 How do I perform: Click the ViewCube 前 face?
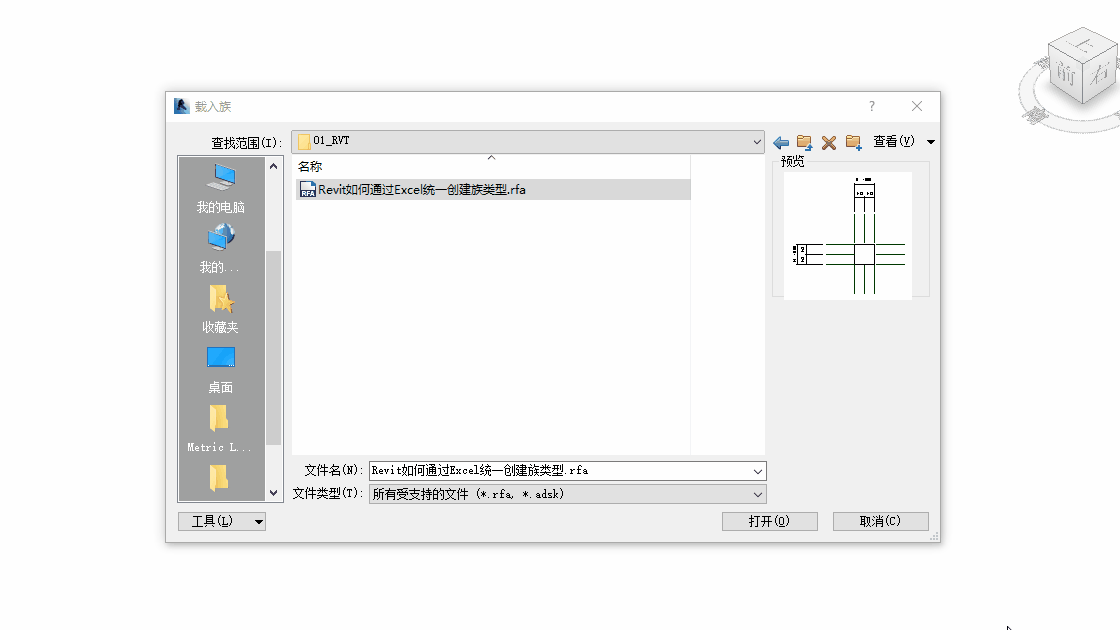[x=1066, y=73]
